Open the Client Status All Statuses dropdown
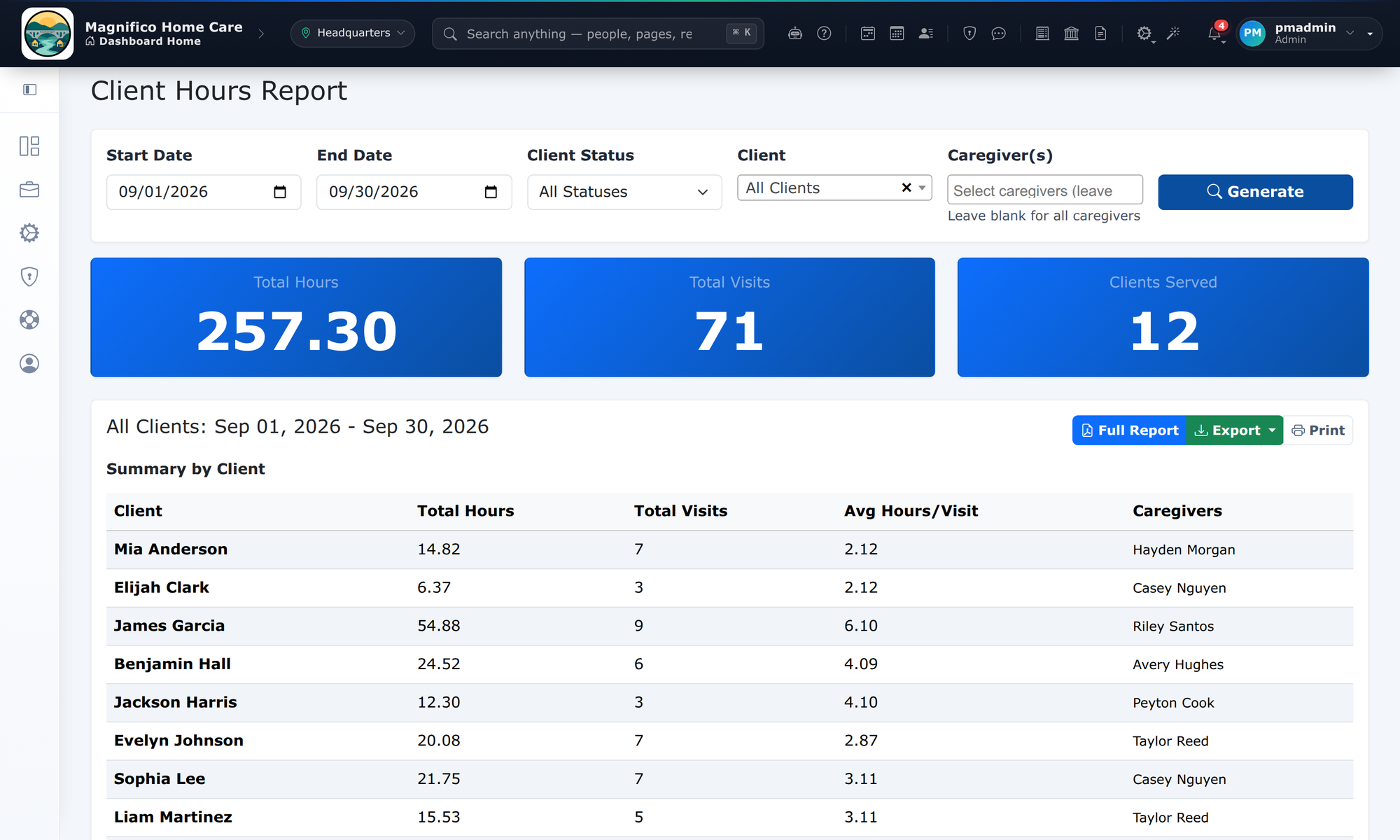 (x=624, y=192)
